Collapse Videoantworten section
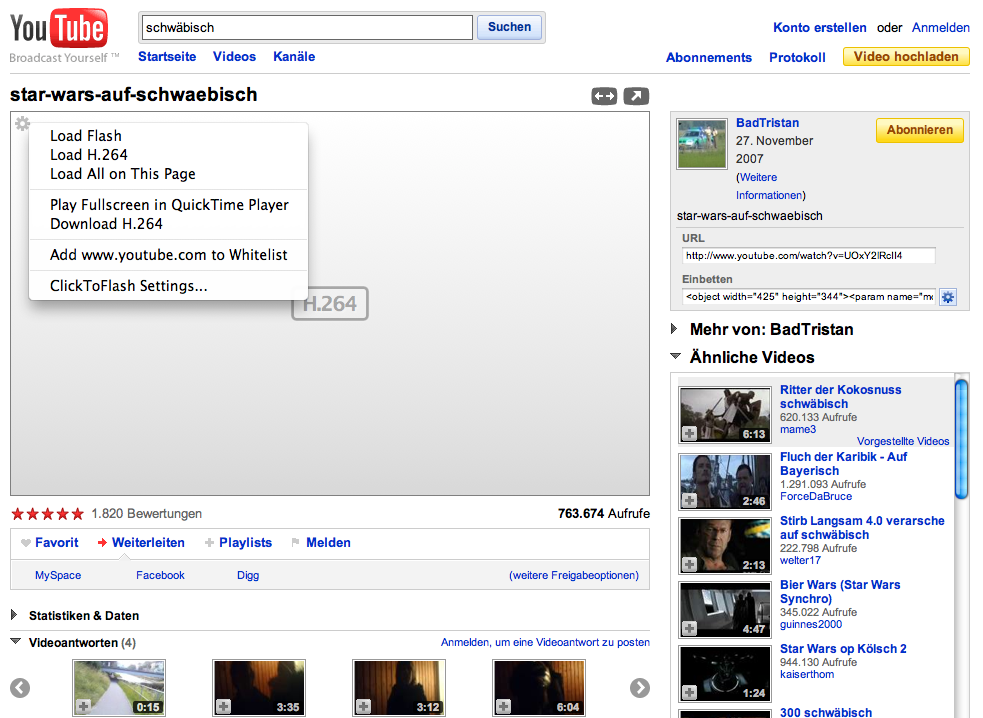 pyautogui.click(x=16, y=641)
